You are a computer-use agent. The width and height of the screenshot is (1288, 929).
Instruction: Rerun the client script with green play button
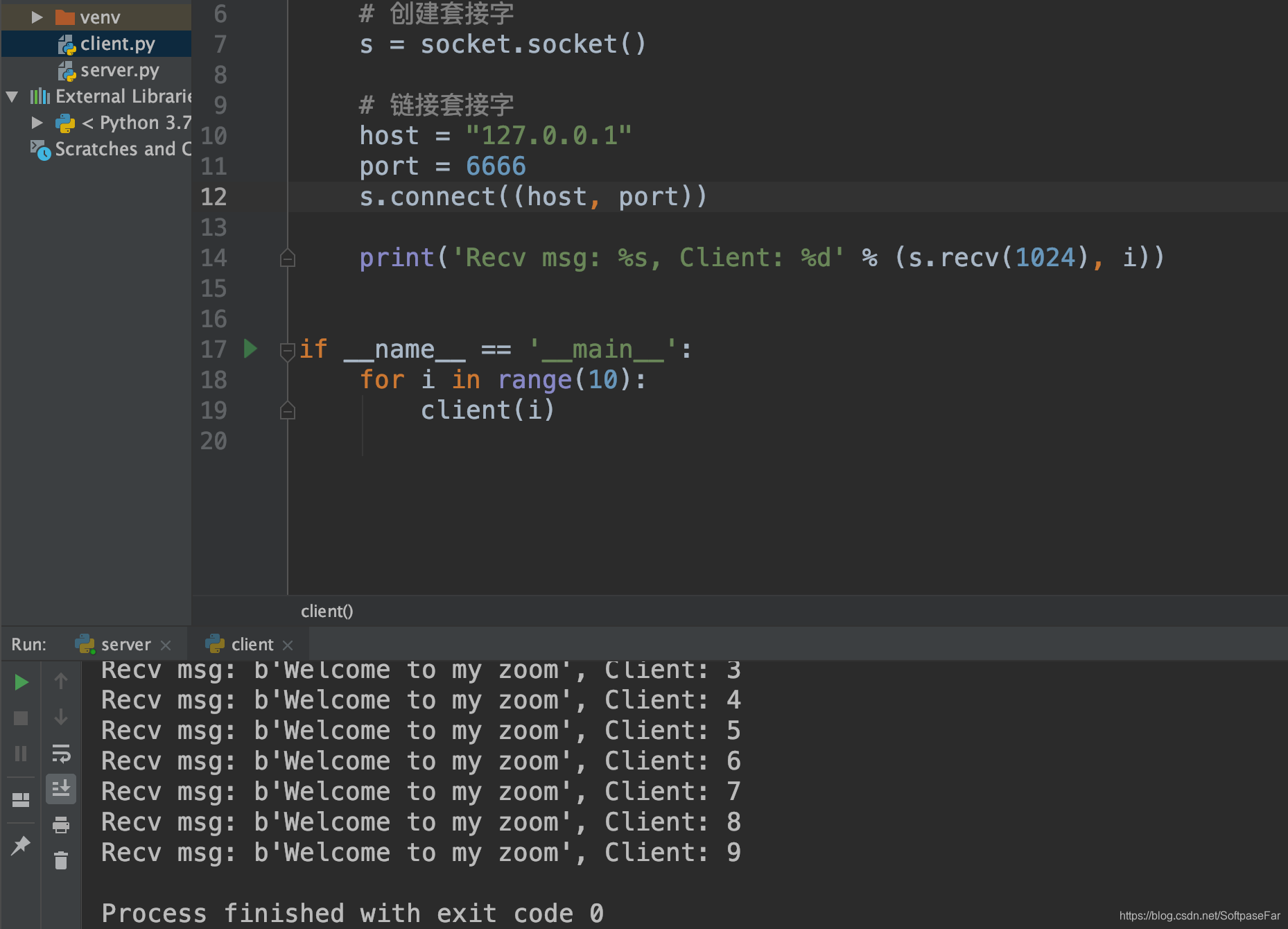pos(21,682)
